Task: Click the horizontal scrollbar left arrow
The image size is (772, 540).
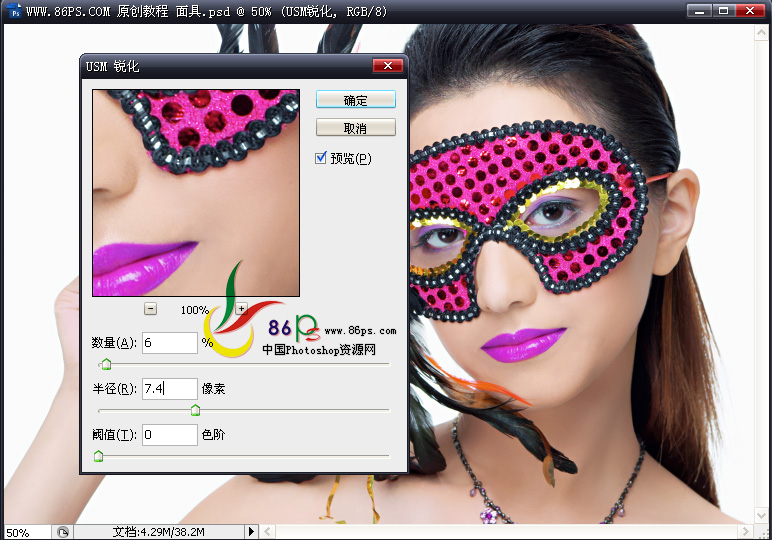Action: click(267, 532)
